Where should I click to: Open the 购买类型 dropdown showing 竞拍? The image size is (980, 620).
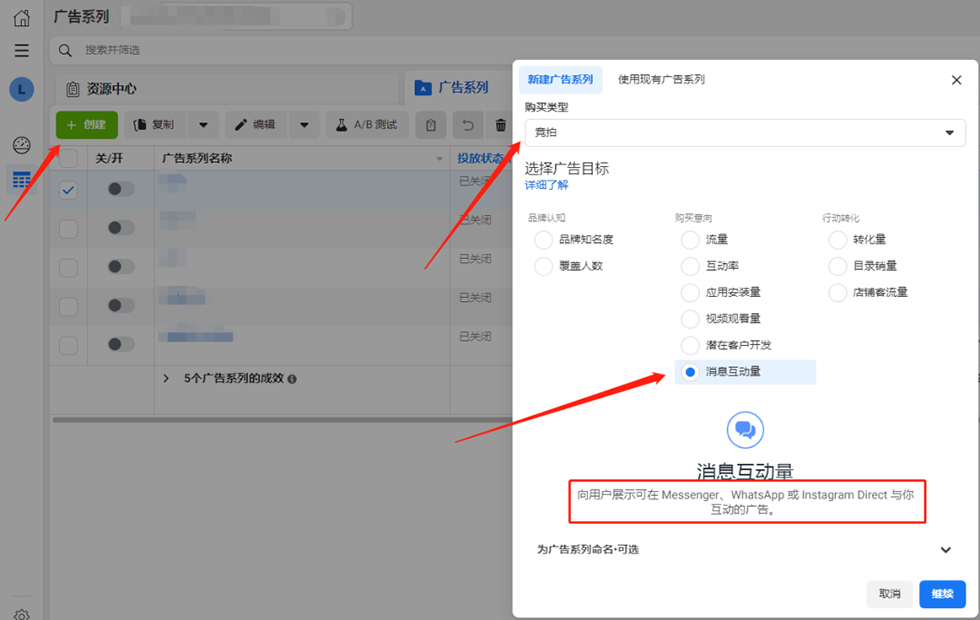(x=744, y=133)
